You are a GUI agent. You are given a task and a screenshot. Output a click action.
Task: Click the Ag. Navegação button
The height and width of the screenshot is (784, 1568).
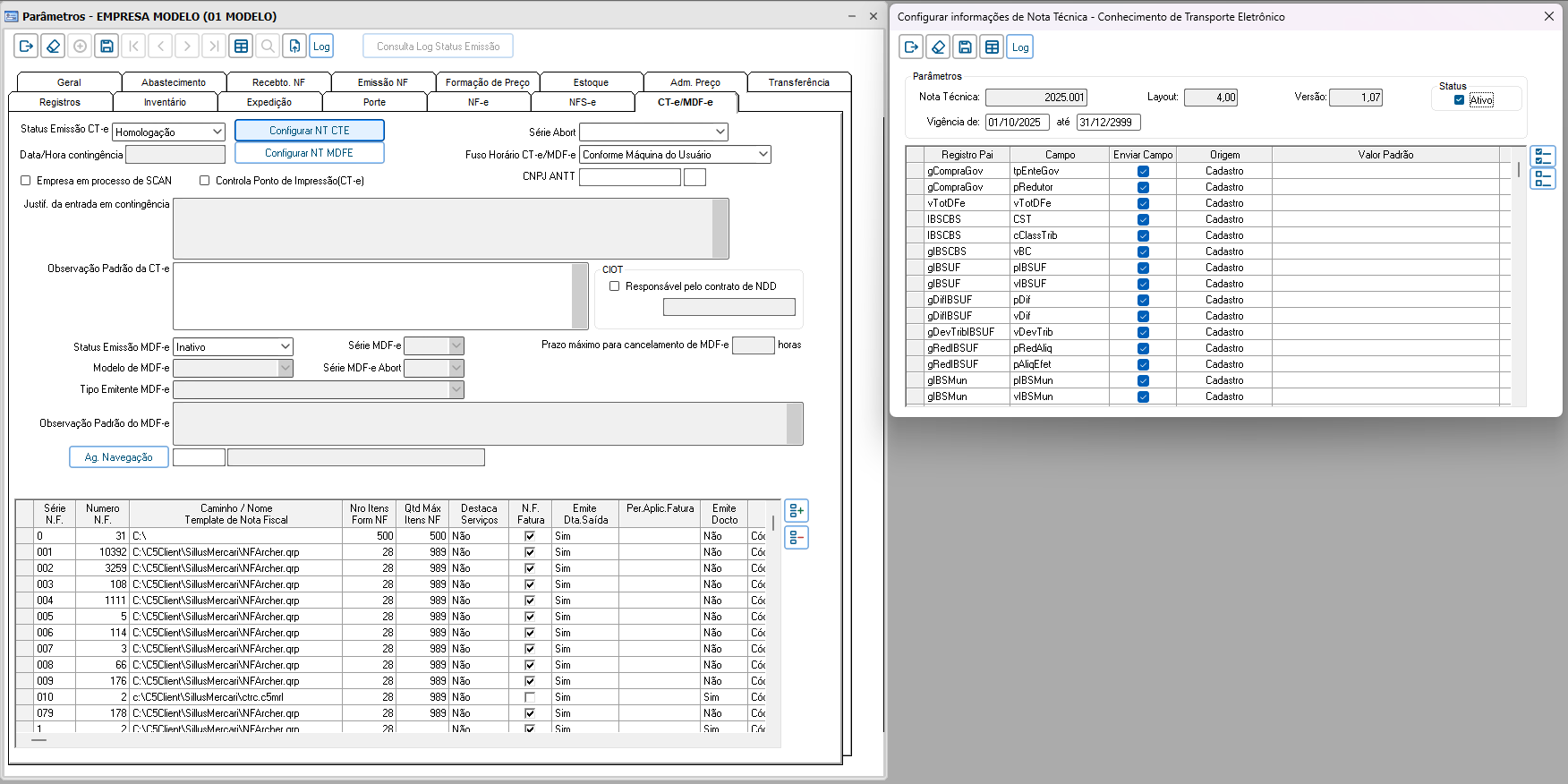[x=118, y=457]
